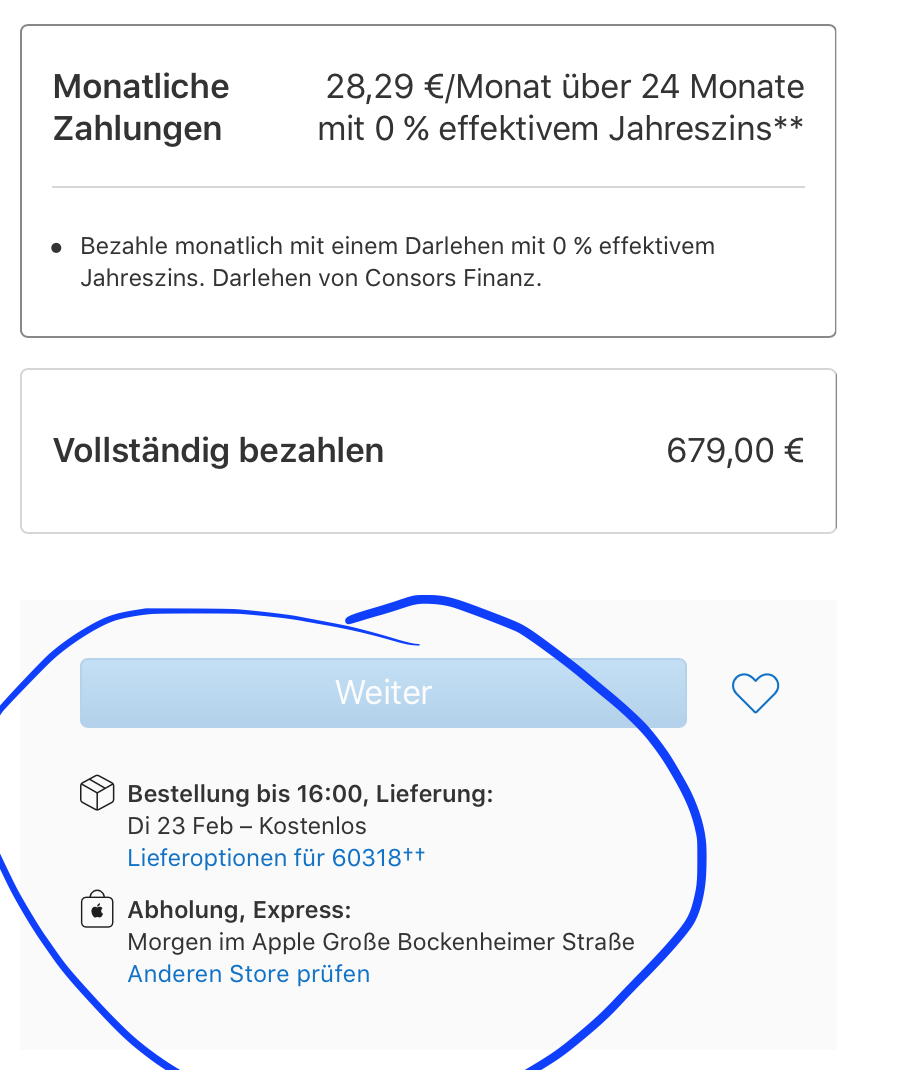
Task: Follow the Anderen Store prüfen link
Action: click(249, 974)
